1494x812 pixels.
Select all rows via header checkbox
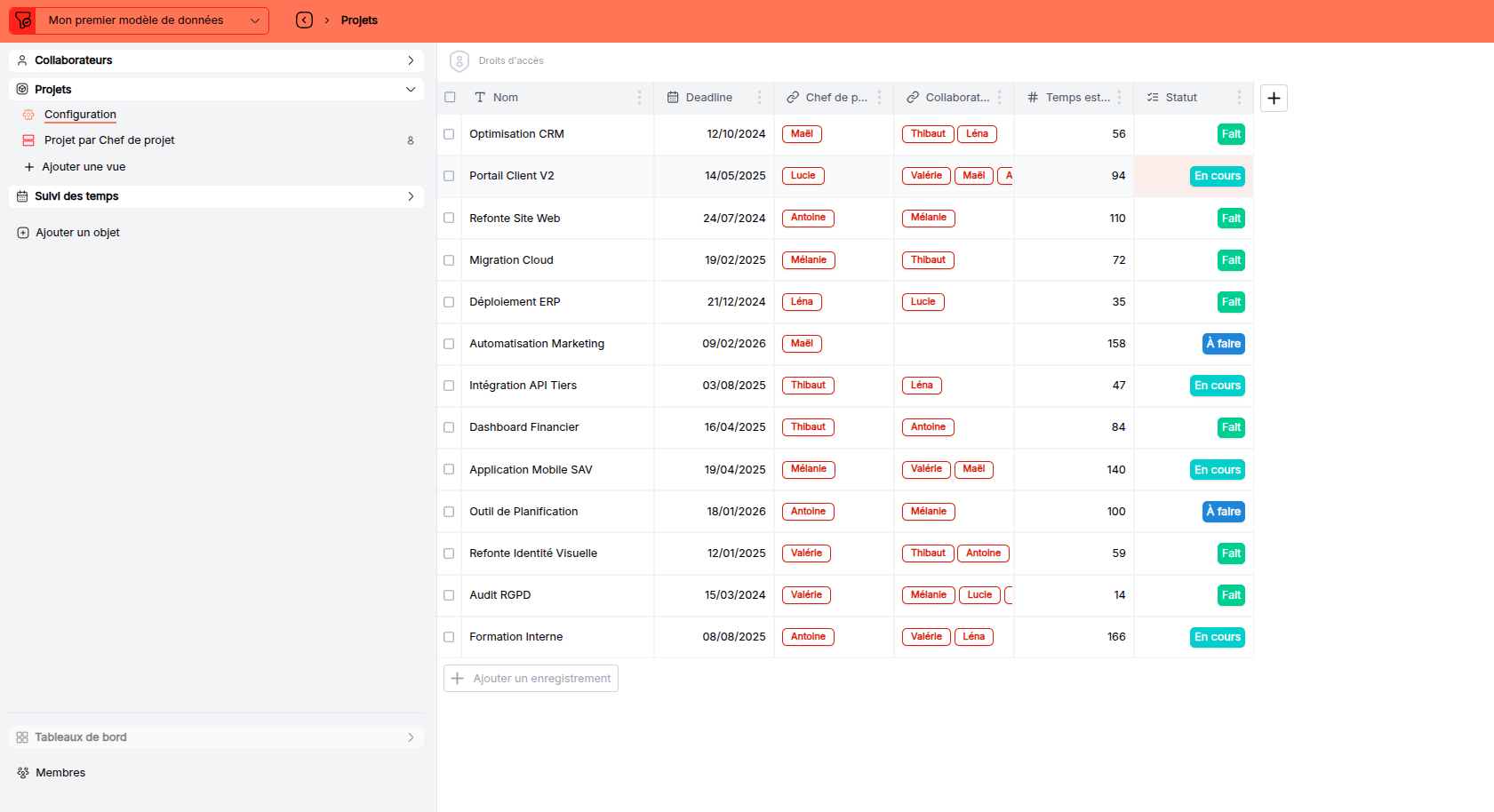click(x=449, y=97)
